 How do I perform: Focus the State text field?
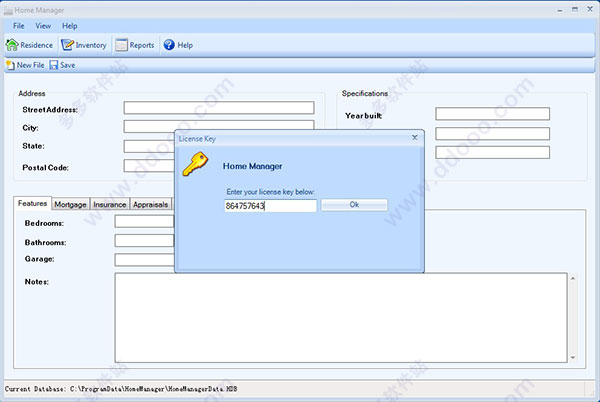[149, 146]
